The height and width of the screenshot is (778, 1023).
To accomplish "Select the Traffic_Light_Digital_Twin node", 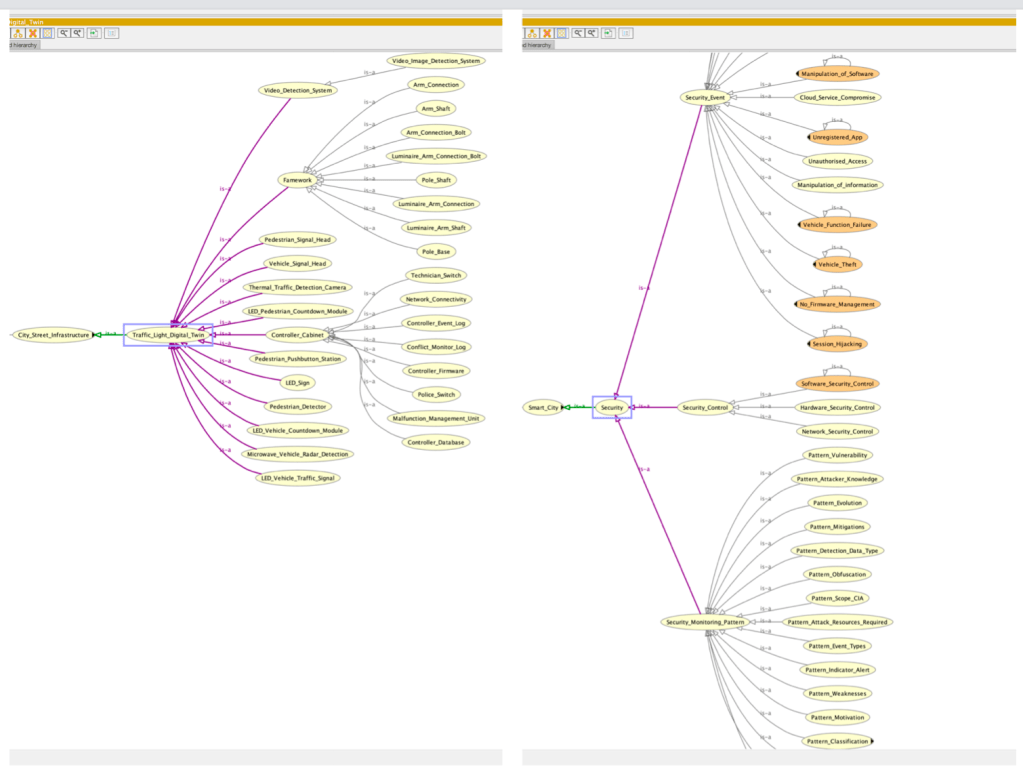I will [x=168, y=335].
